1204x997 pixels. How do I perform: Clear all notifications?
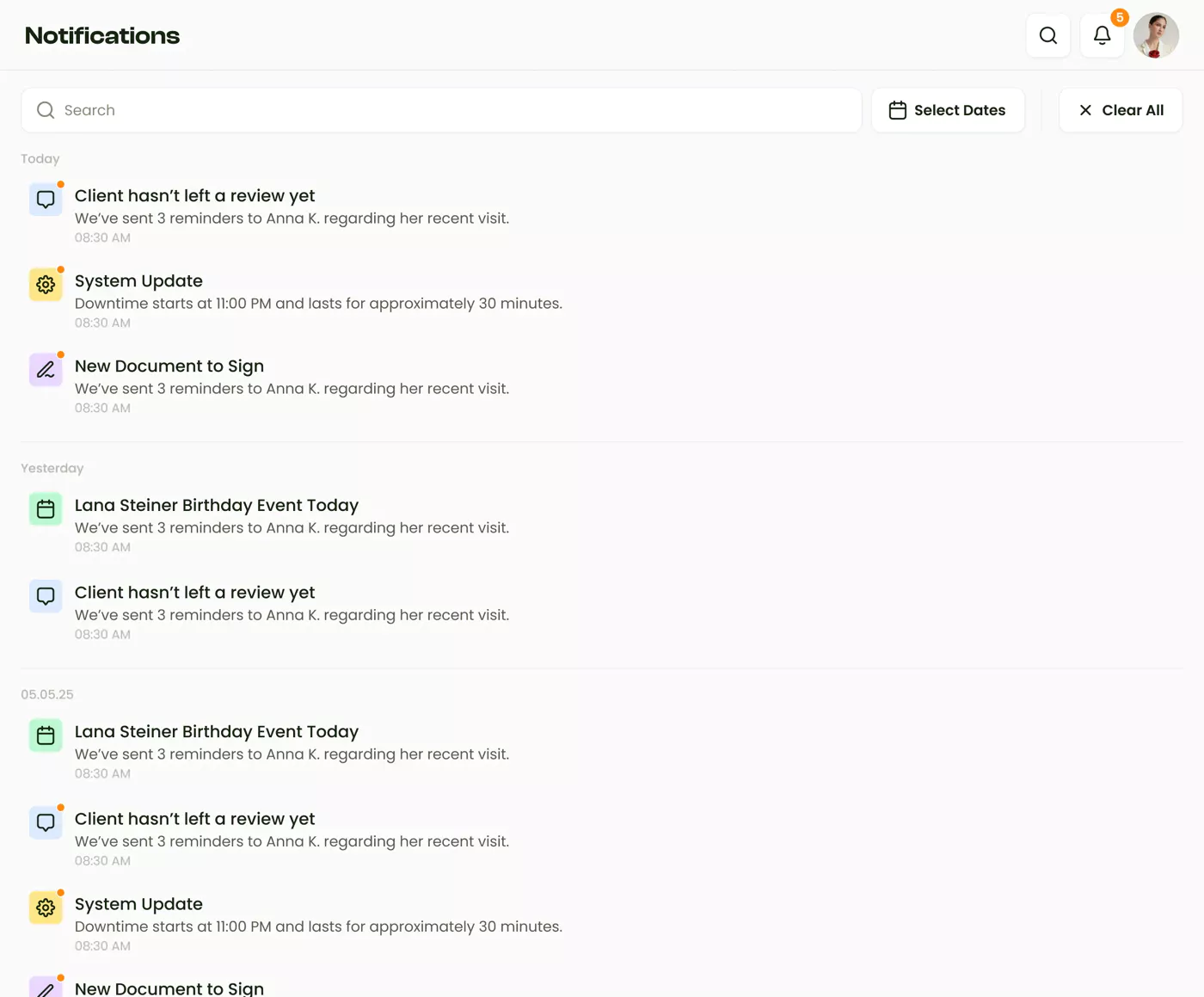[1121, 110]
